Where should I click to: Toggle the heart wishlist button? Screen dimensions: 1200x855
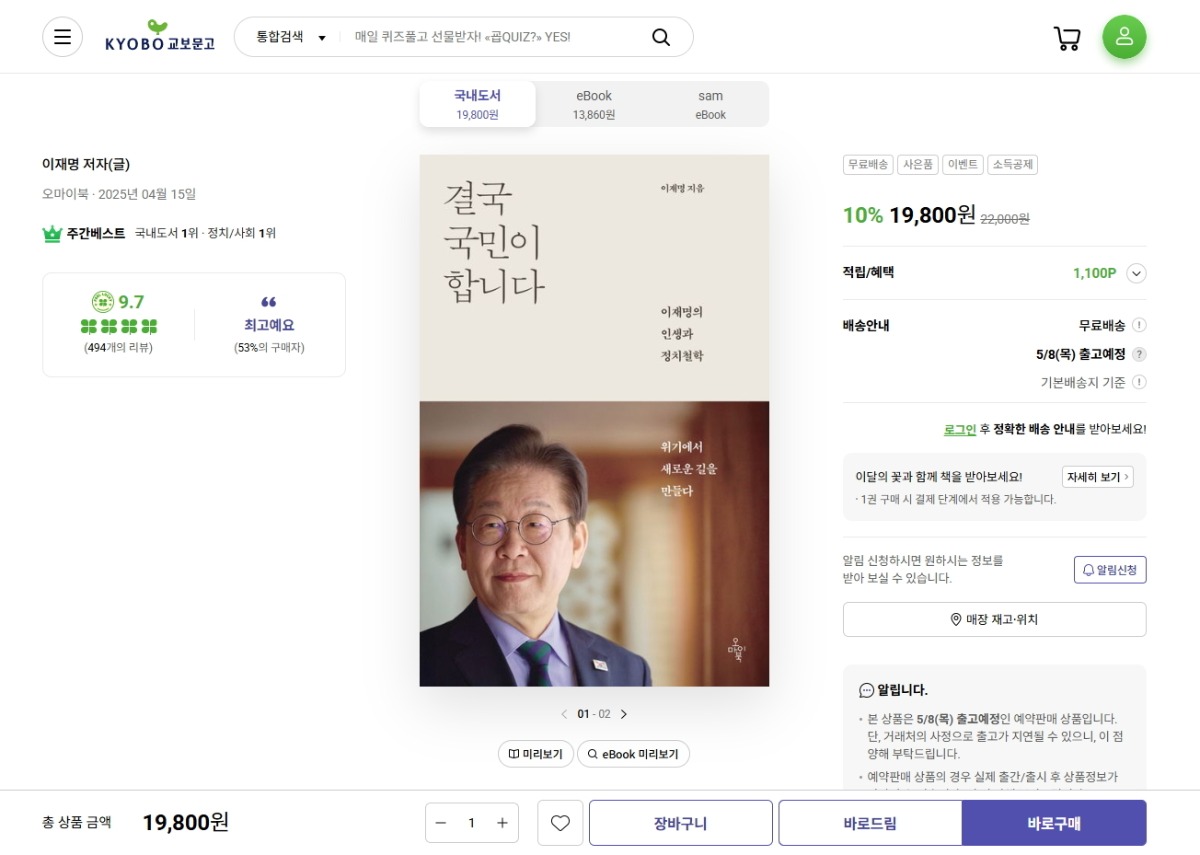pos(560,823)
